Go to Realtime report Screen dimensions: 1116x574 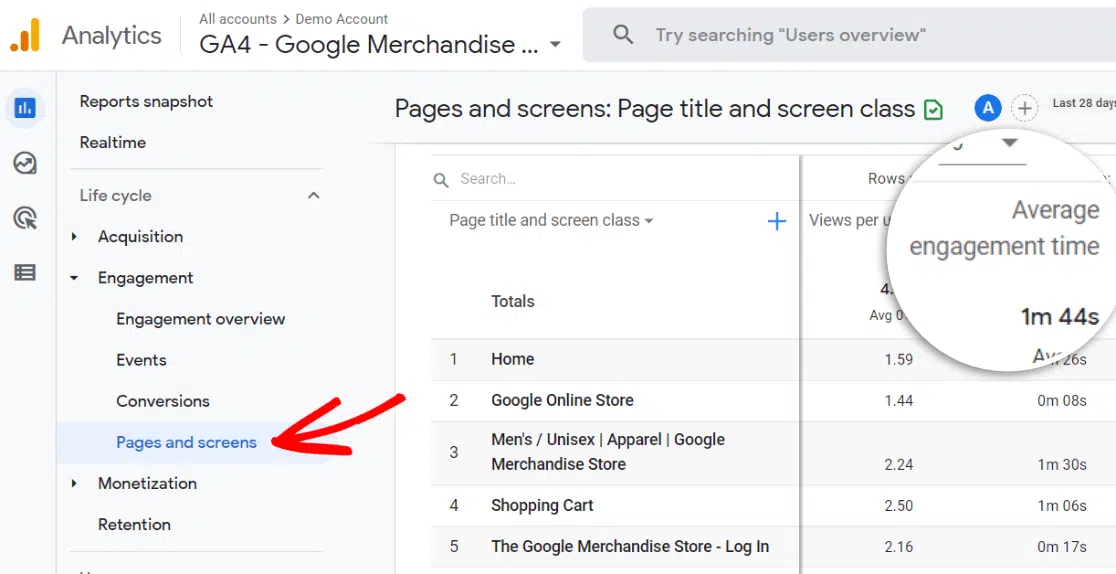(x=112, y=142)
